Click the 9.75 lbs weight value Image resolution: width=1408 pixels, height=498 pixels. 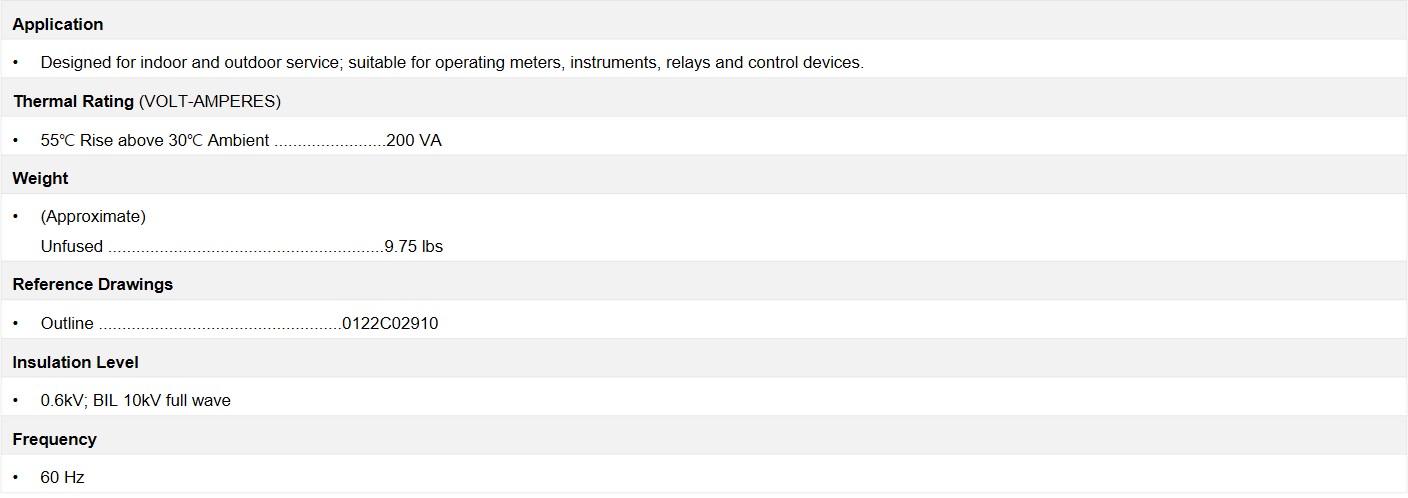(x=414, y=246)
